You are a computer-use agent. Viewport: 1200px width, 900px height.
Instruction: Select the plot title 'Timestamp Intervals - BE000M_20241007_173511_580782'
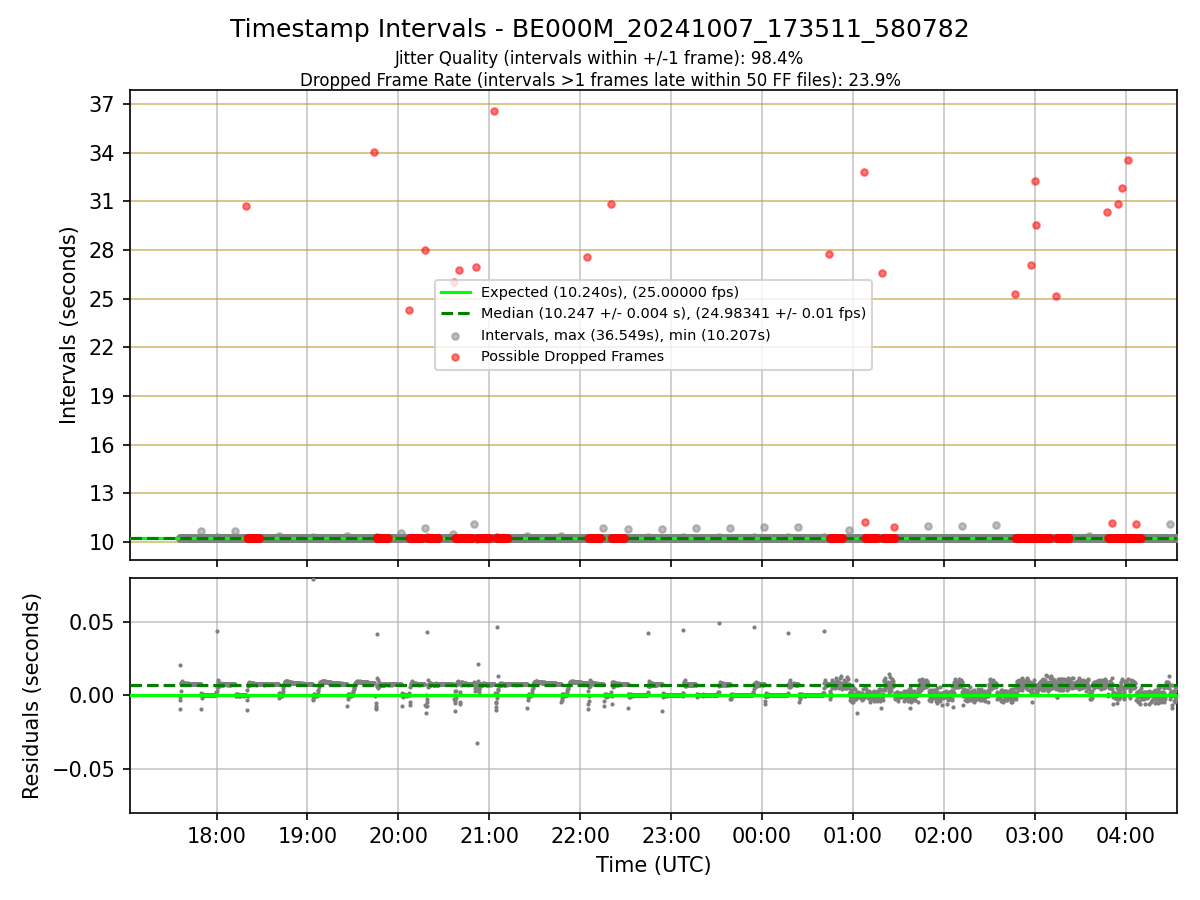click(x=600, y=29)
